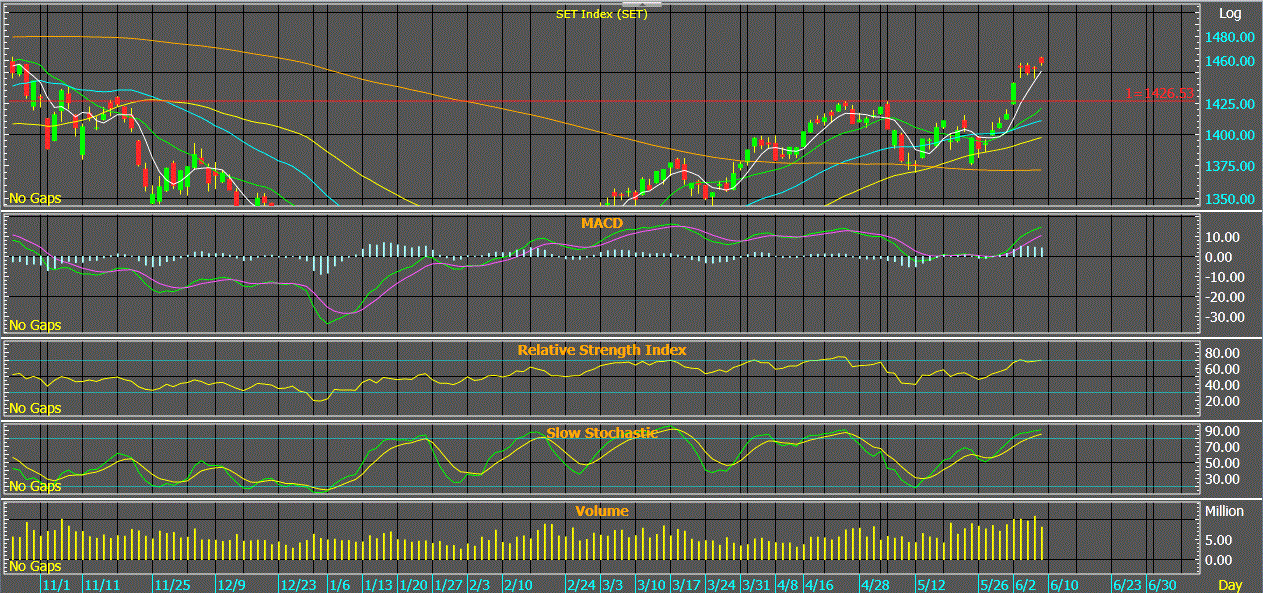Click No Gaps in the Slow Stochastic panel
Image resolution: width=1263 pixels, height=593 pixels.
tap(35, 487)
